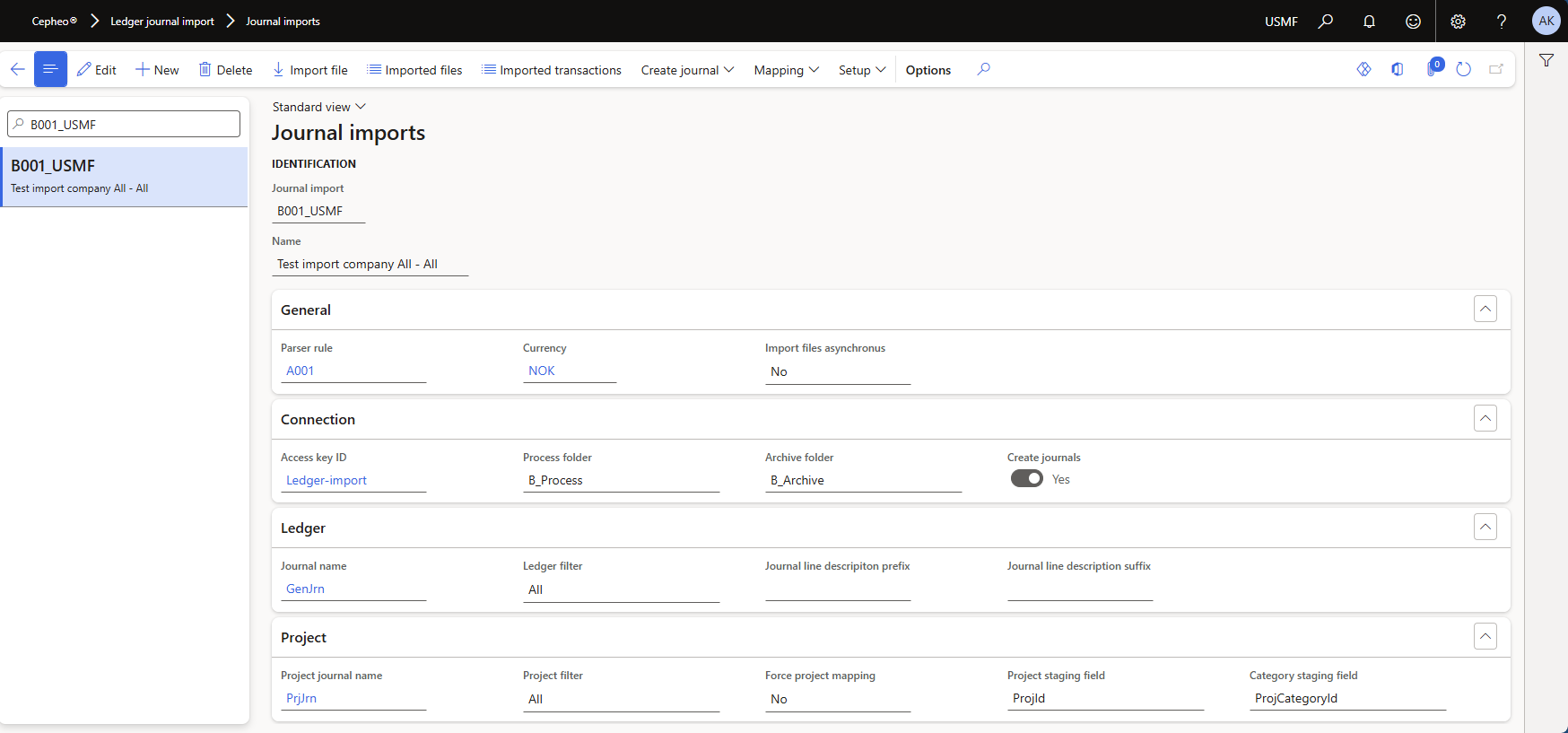Screen dimensions: 1568x733
Task: Click the feedback smiley icon
Action: pyautogui.click(x=1413, y=22)
